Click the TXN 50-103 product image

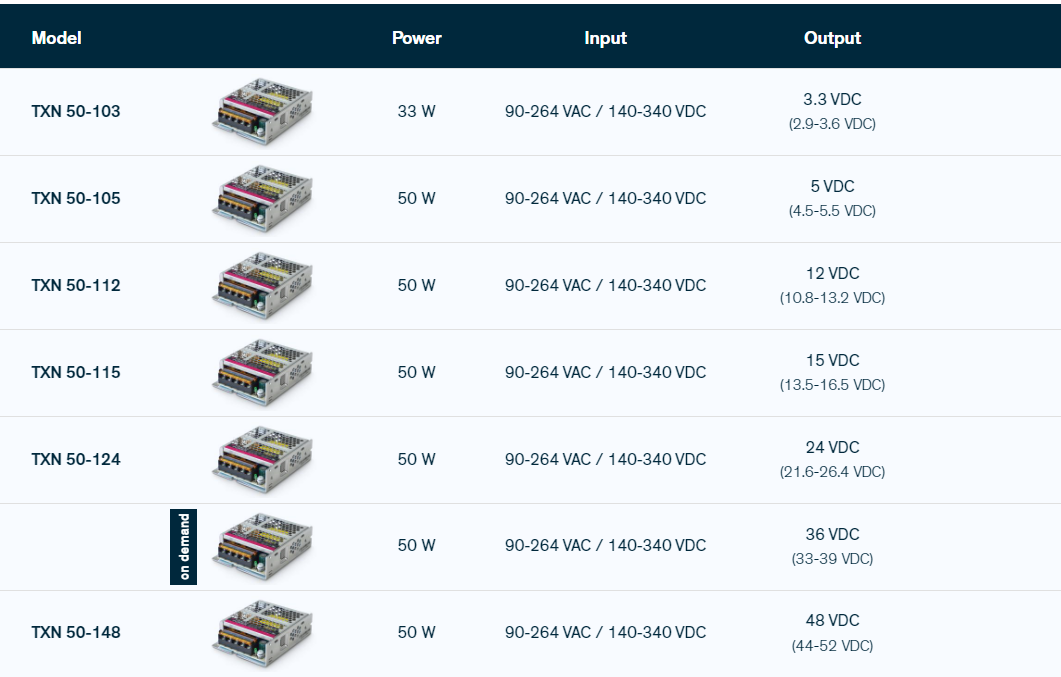(262, 112)
